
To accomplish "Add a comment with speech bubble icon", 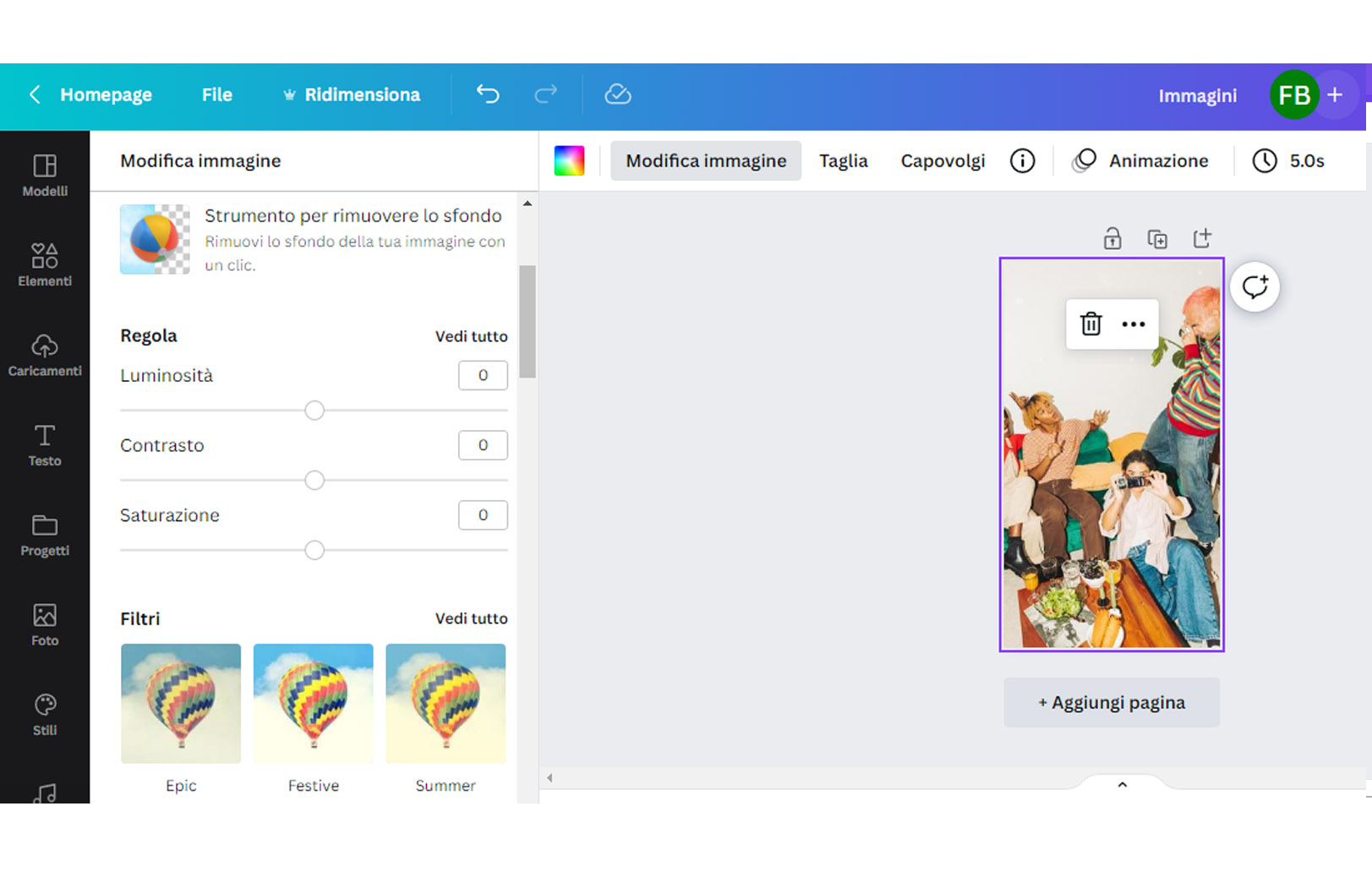I will click(1254, 287).
